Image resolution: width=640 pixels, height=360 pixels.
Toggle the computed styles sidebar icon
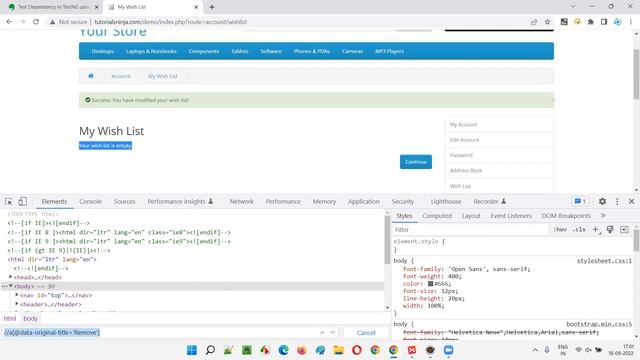pos(624,229)
